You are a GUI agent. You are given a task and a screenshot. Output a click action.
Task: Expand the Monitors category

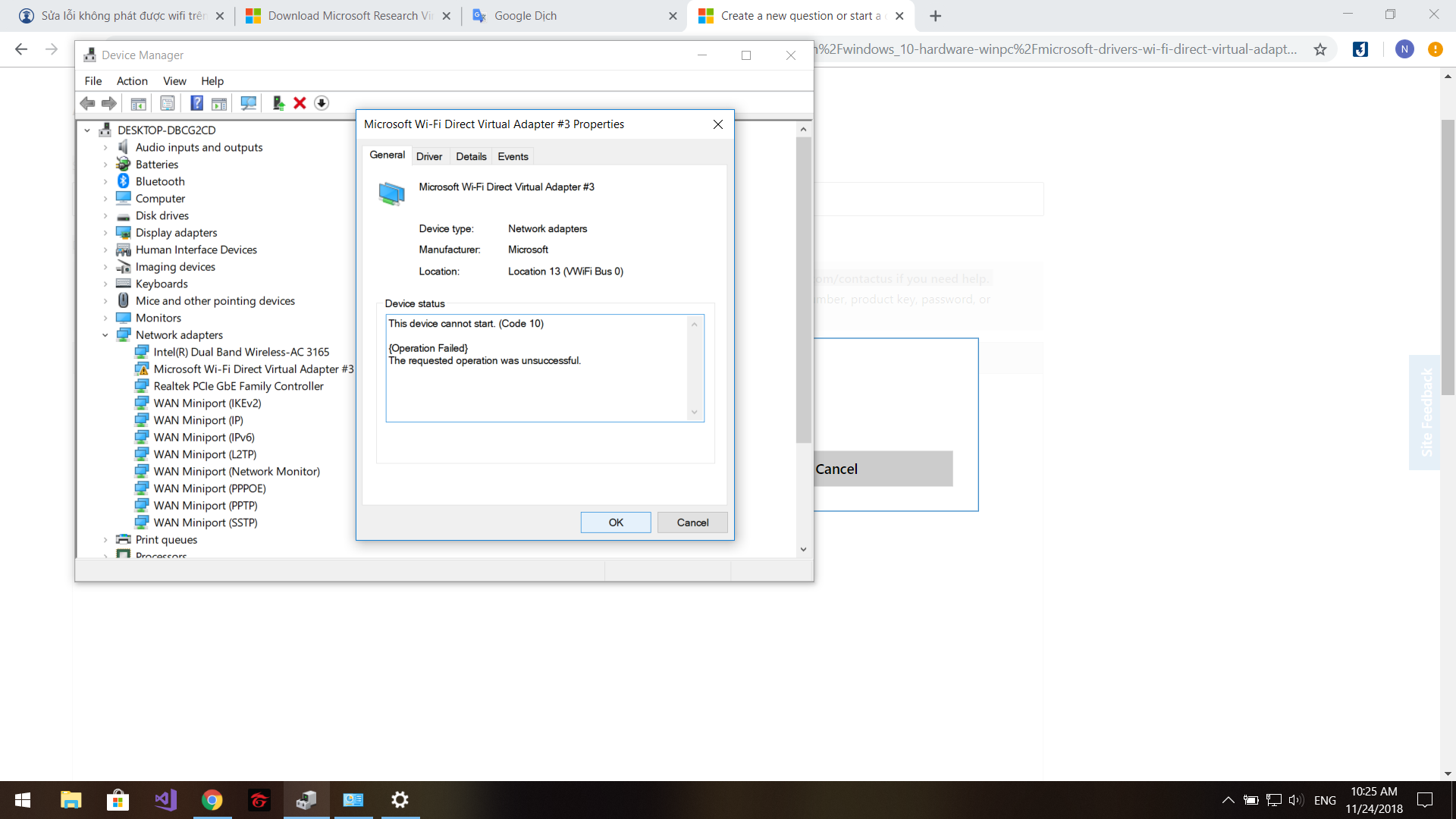pyautogui.click(x=105, y=318)
